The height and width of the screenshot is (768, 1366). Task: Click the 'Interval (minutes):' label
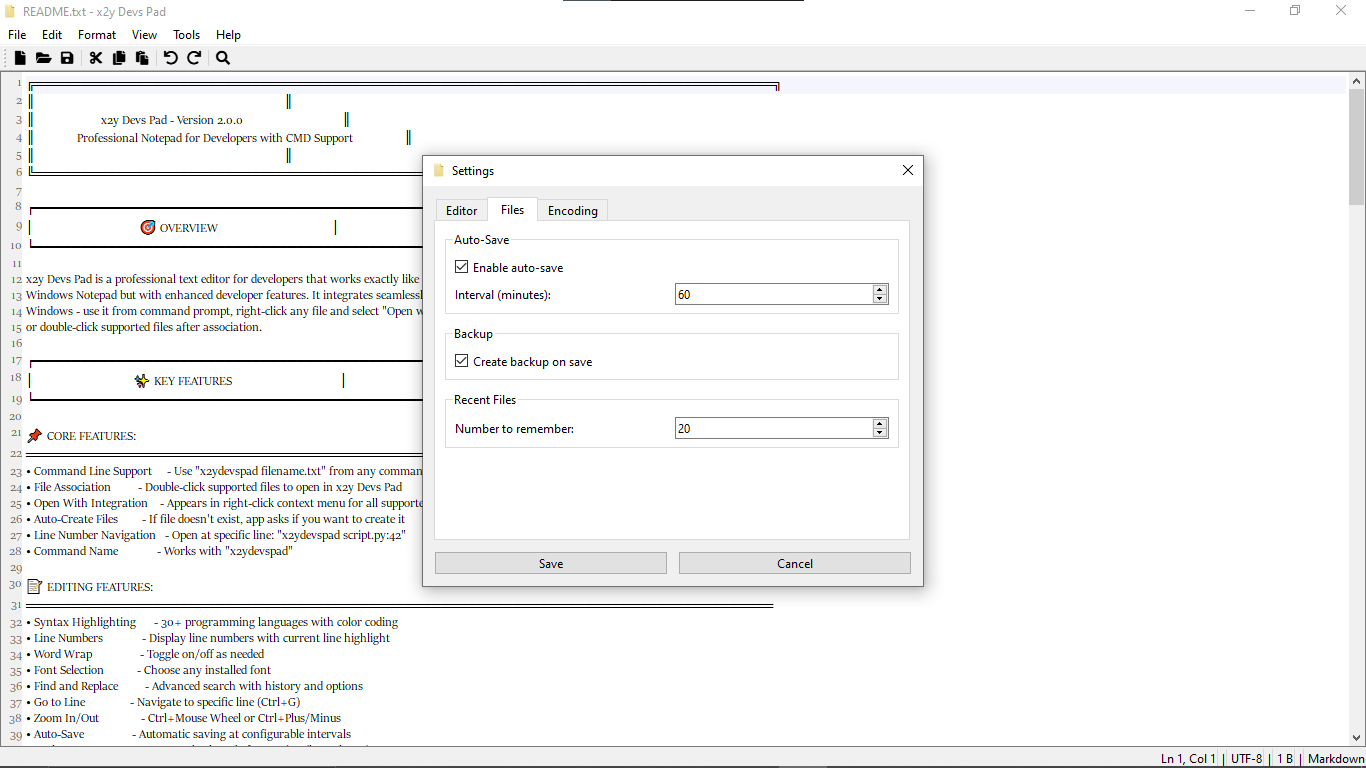pos(503,295)
